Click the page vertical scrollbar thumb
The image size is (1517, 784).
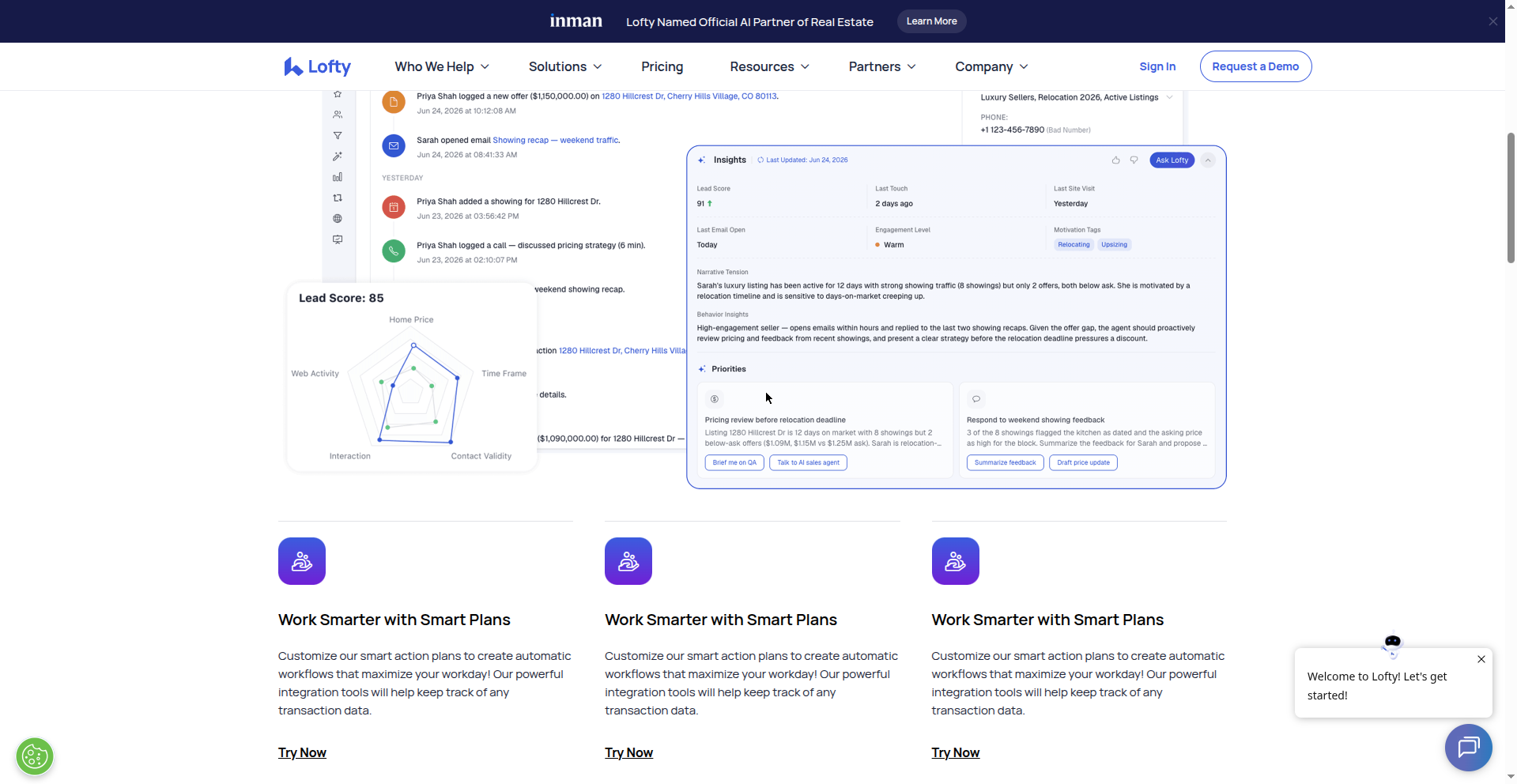1511,198
